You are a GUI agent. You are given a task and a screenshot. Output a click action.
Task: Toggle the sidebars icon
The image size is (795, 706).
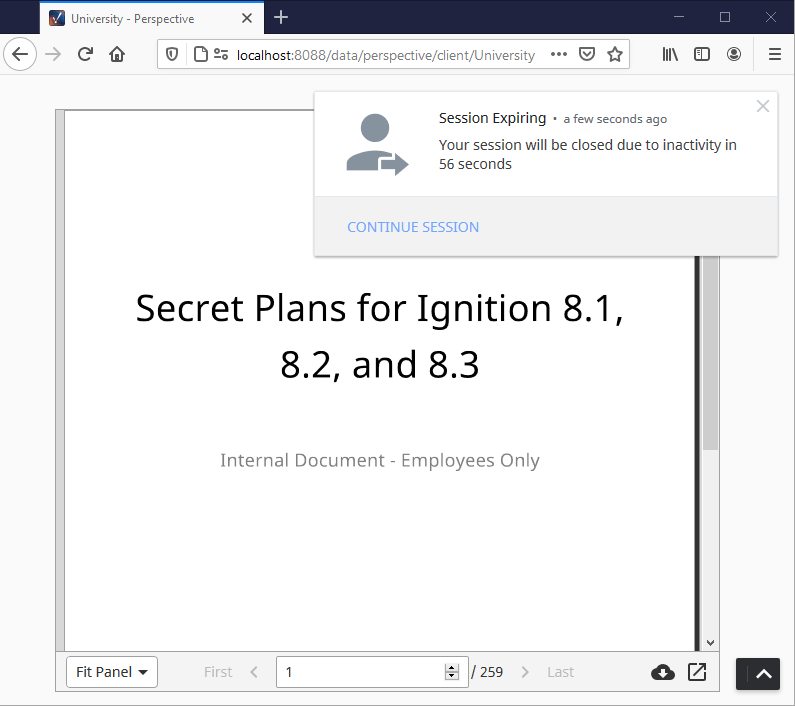pos(702,54)
